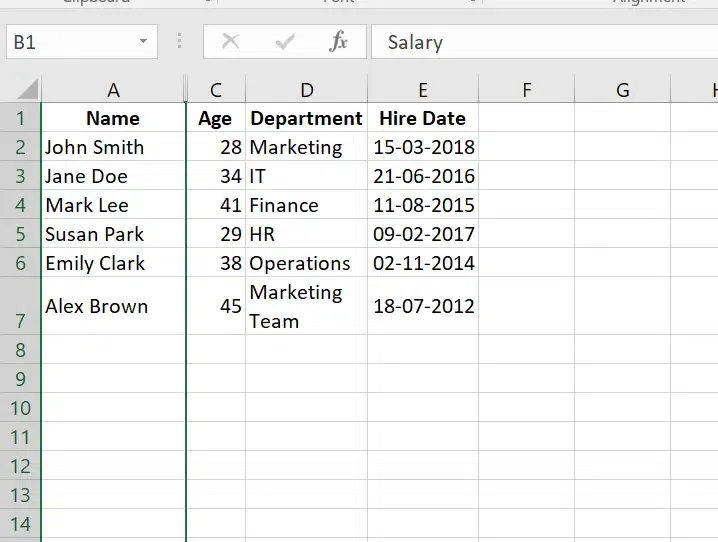718x542 pixels.
Task: Select the HR department cell
Action: (x=306, y=233)
